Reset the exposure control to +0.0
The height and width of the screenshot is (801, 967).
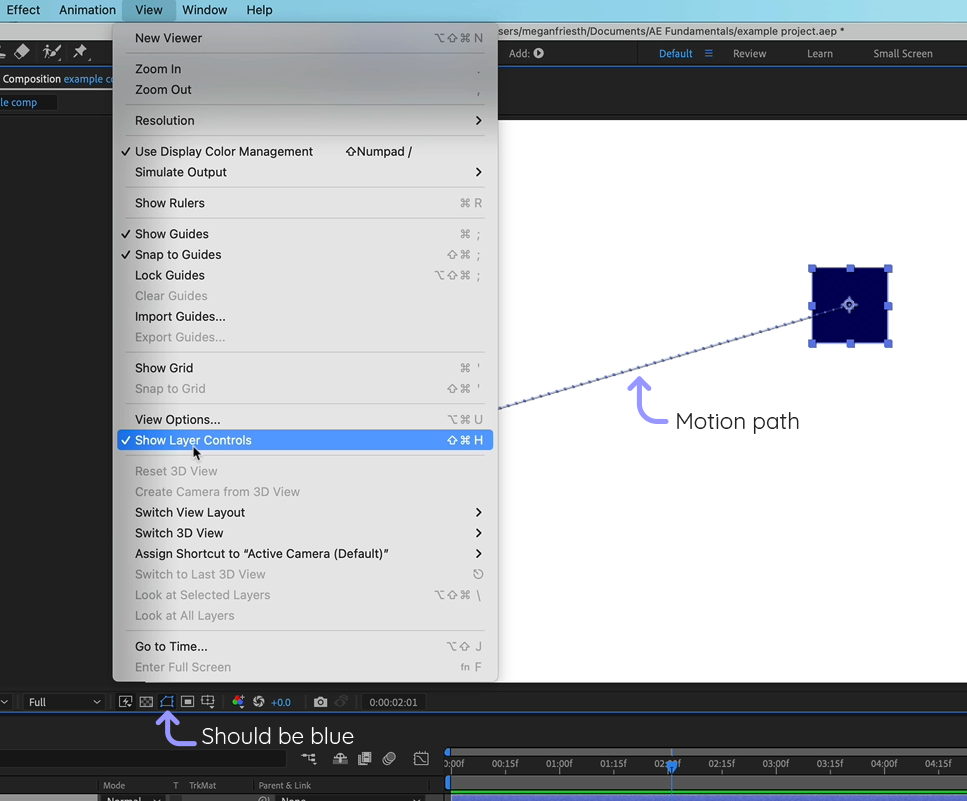point(257,702)
